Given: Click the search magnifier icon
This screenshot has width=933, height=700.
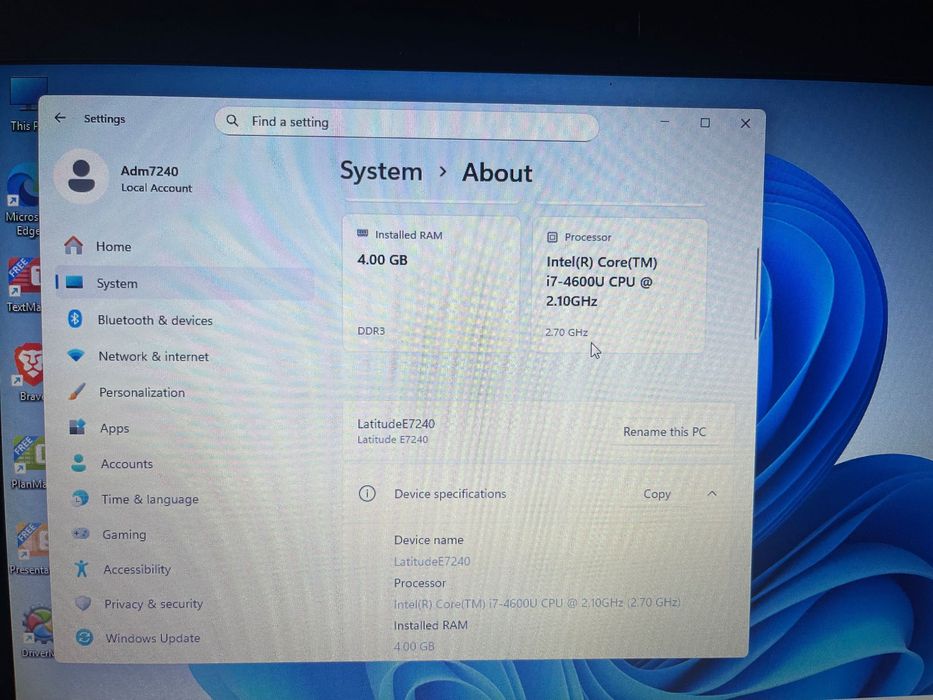Looking at the screenshot, I should (232, 121).
